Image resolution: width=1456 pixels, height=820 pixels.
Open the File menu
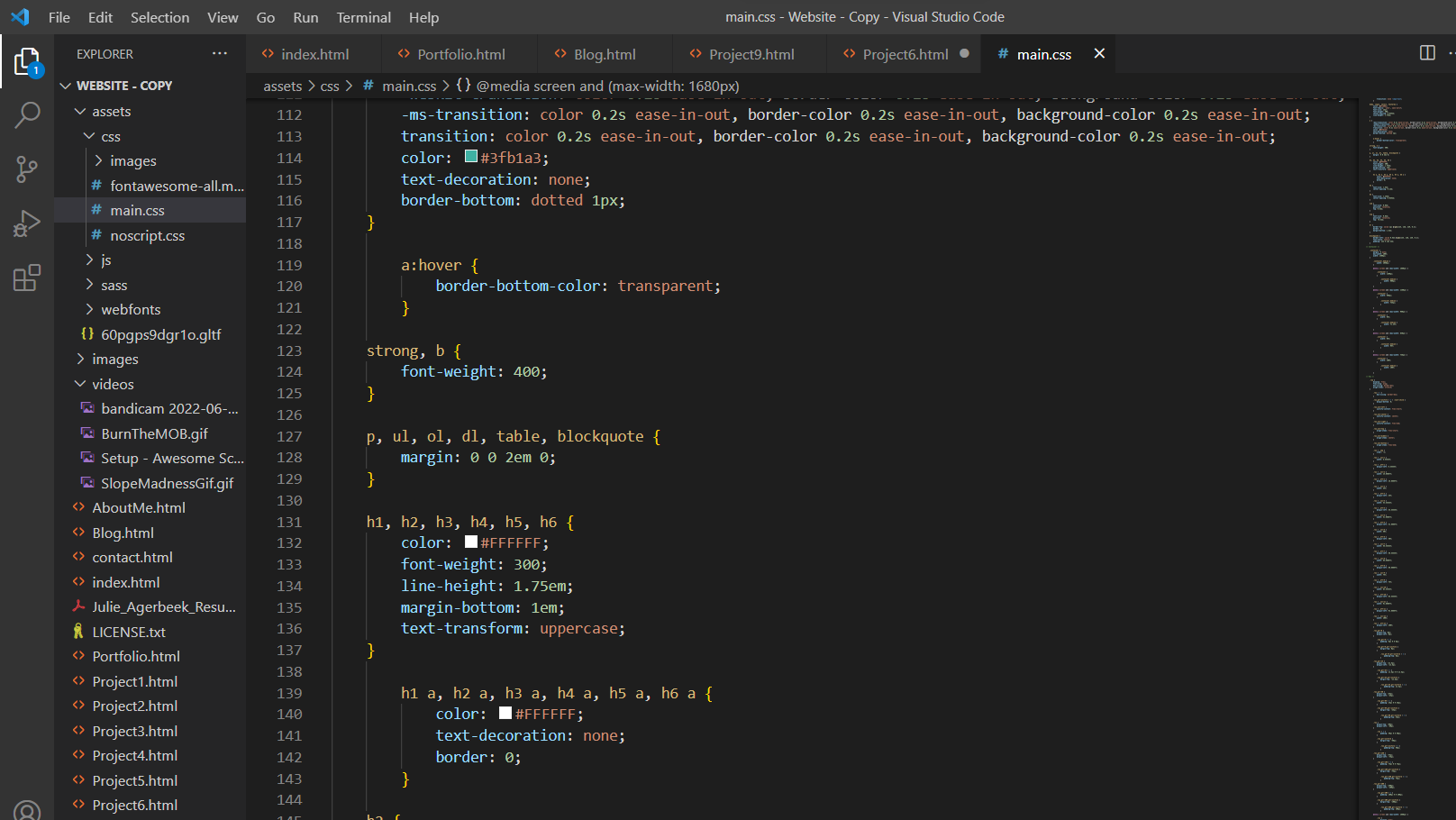click(59, 17)
